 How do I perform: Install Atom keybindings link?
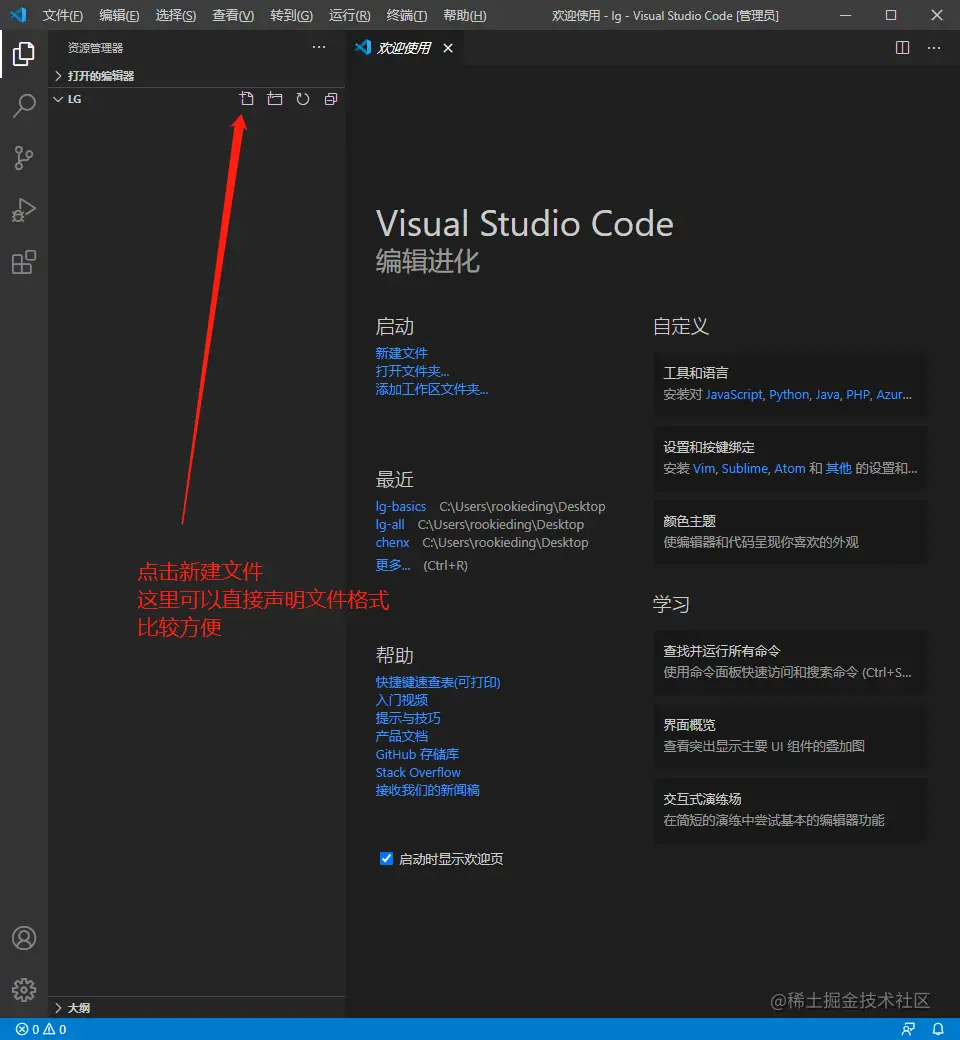pyautogui.click(x=789, y=468)
